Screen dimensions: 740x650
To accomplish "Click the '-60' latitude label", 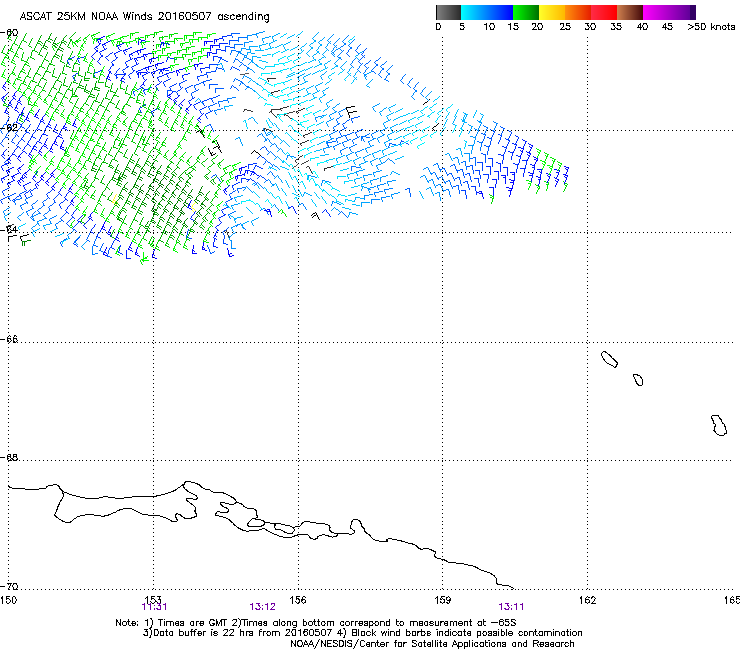I will (9, 33).
